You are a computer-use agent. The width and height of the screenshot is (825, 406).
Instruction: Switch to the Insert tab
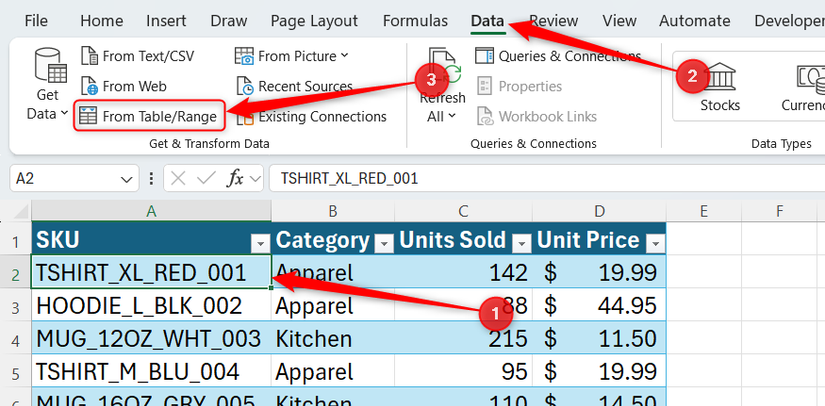166,21
